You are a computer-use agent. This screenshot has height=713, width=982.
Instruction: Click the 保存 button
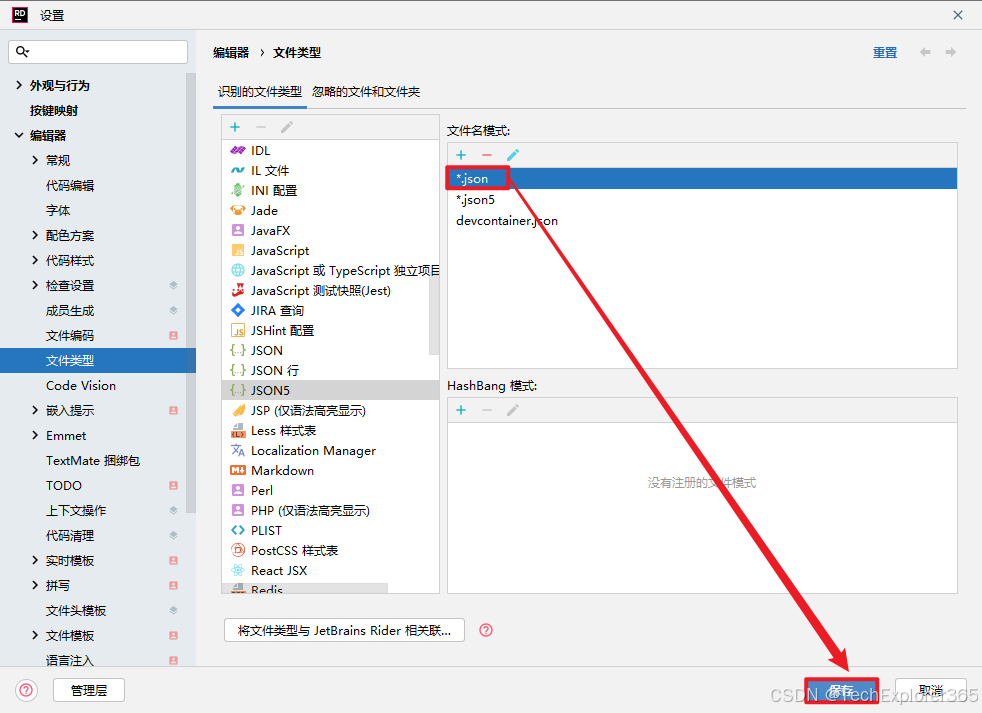click(x=841, y=690)
